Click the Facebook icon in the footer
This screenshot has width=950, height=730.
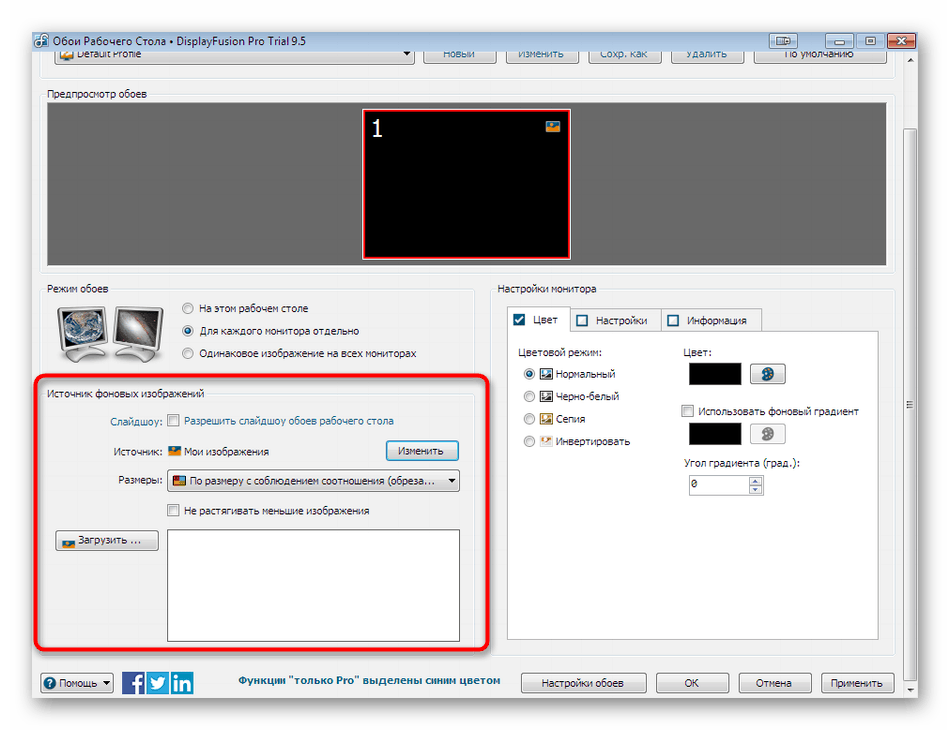[x=132, y=683]
